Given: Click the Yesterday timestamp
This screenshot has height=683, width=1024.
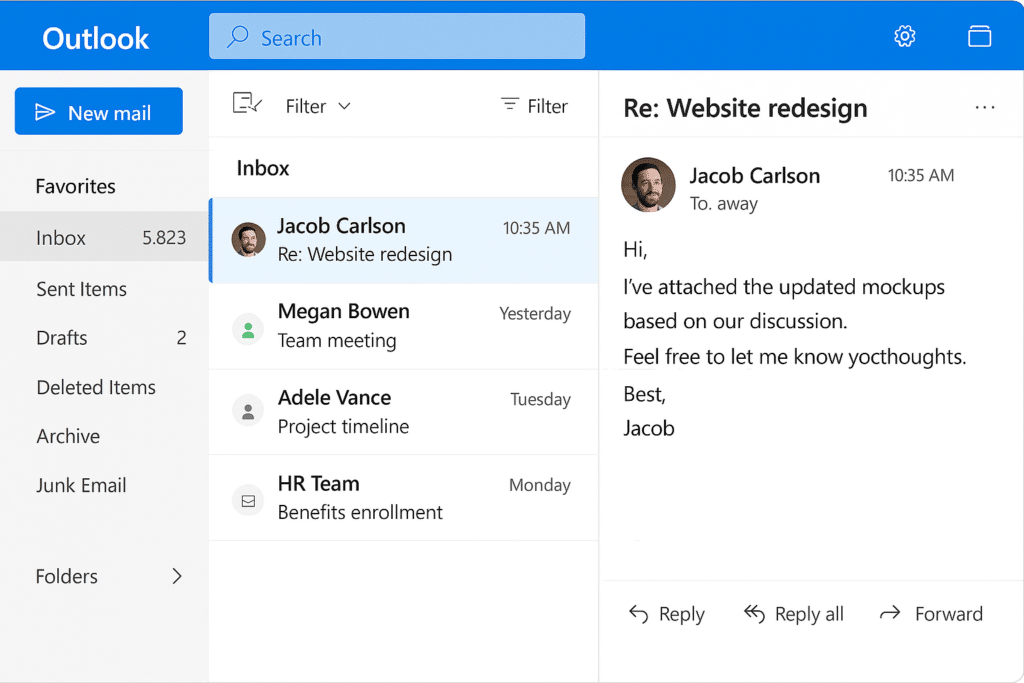Looking at the screenshot, I should pyautogui.click(x=535, y=314).
